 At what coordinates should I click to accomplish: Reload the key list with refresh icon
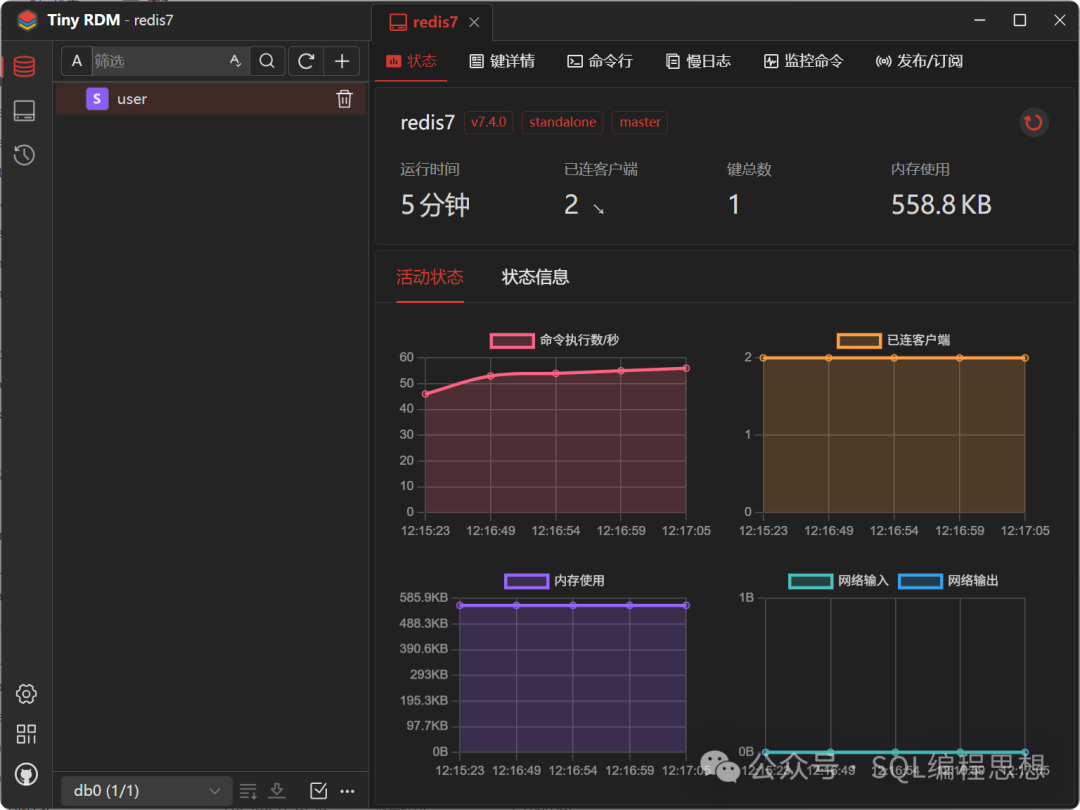(x=306, y=61)
